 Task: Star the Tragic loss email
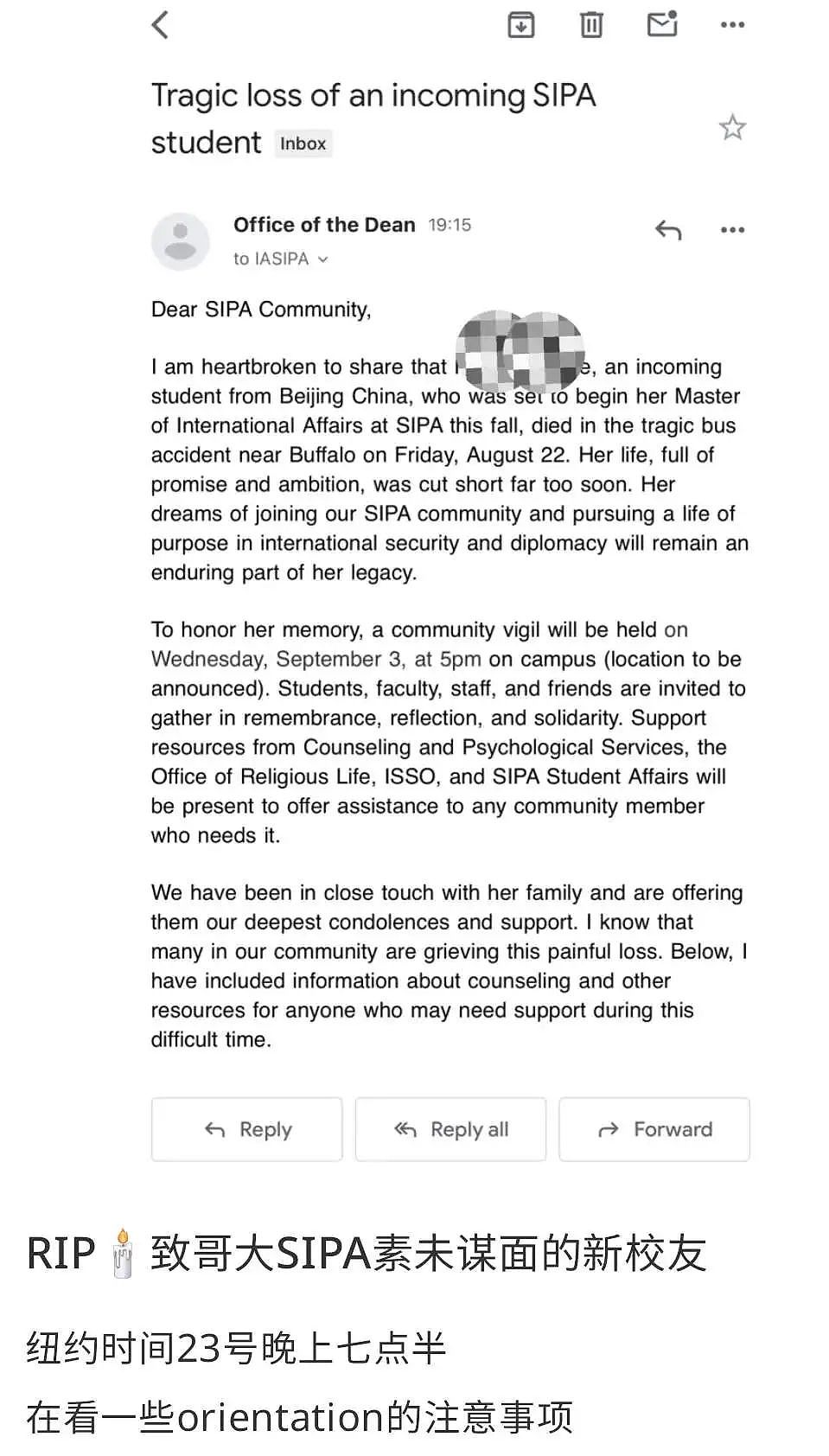[x=732, y=127]
